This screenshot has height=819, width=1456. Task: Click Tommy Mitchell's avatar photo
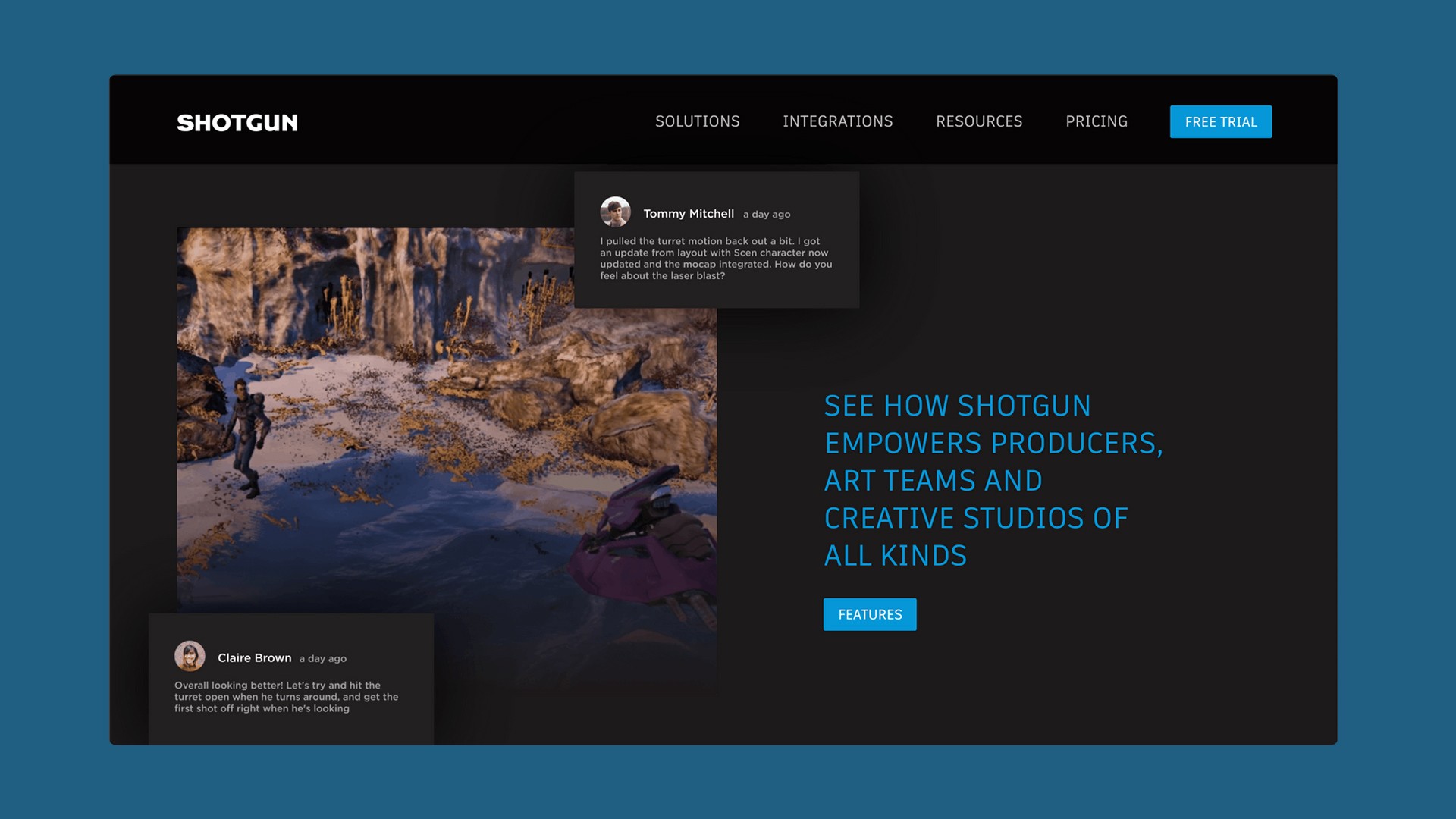615,212
